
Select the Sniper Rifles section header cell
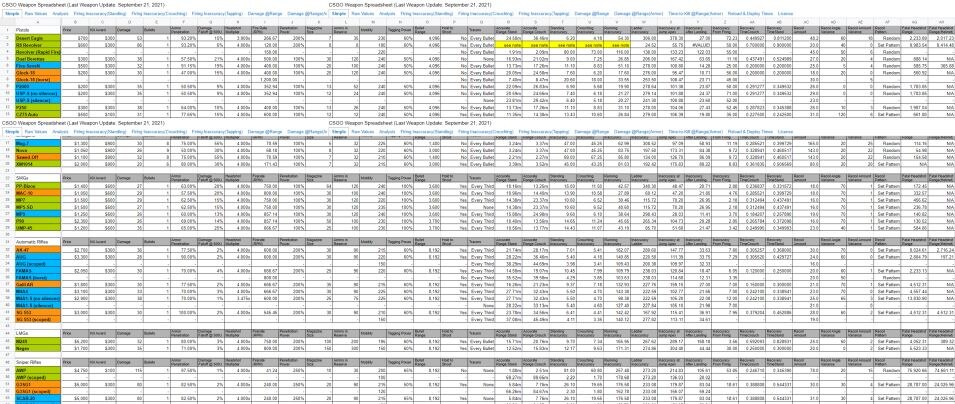tap(37, 363)
